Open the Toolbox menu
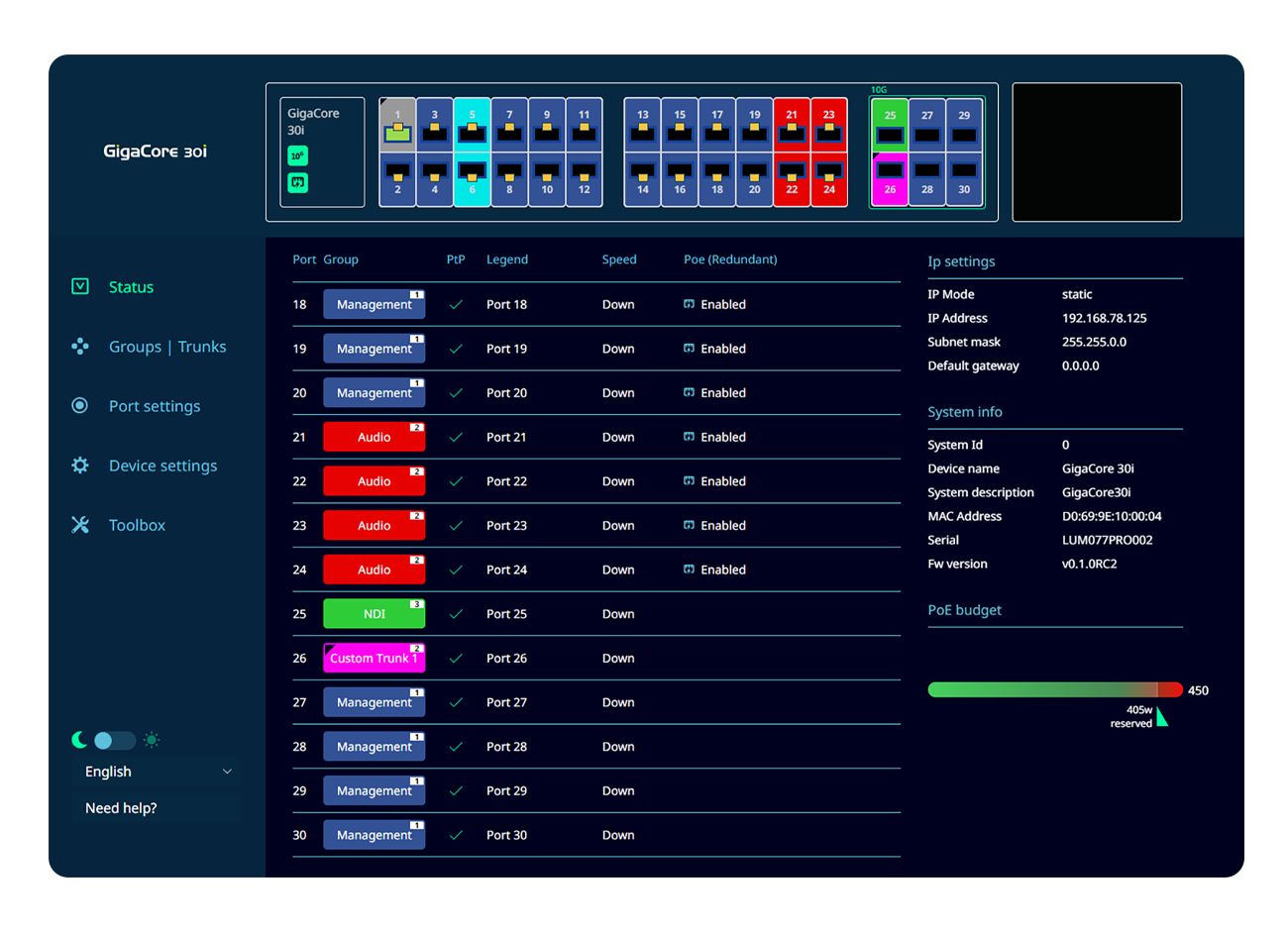The width and height of the screenshot is (1288, 934). click(x=137, y=525)
